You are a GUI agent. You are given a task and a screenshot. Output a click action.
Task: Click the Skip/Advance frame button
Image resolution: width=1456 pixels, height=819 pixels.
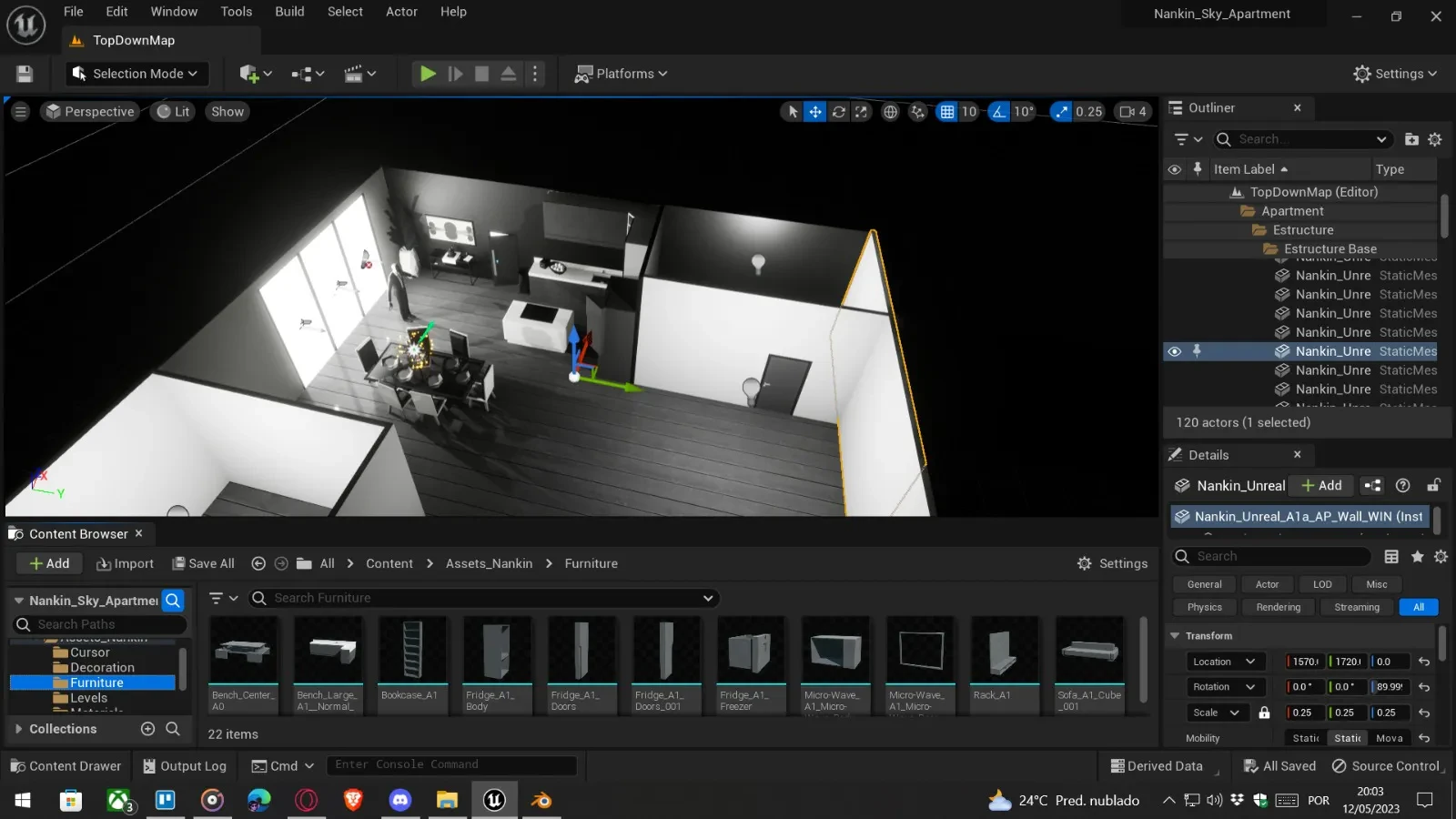(x=455, y=74)
